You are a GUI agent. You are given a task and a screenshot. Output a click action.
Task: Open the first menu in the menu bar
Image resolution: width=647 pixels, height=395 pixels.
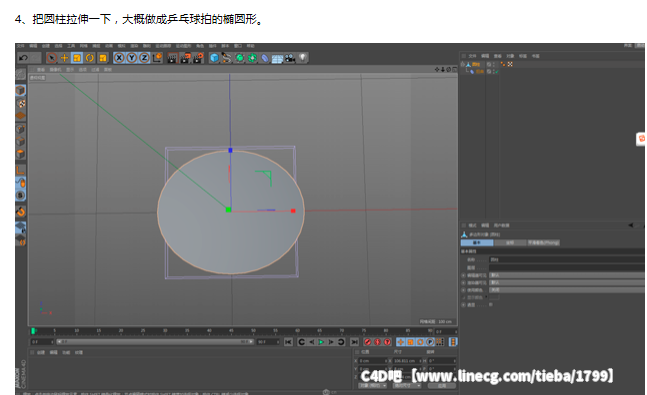(20, 46)
